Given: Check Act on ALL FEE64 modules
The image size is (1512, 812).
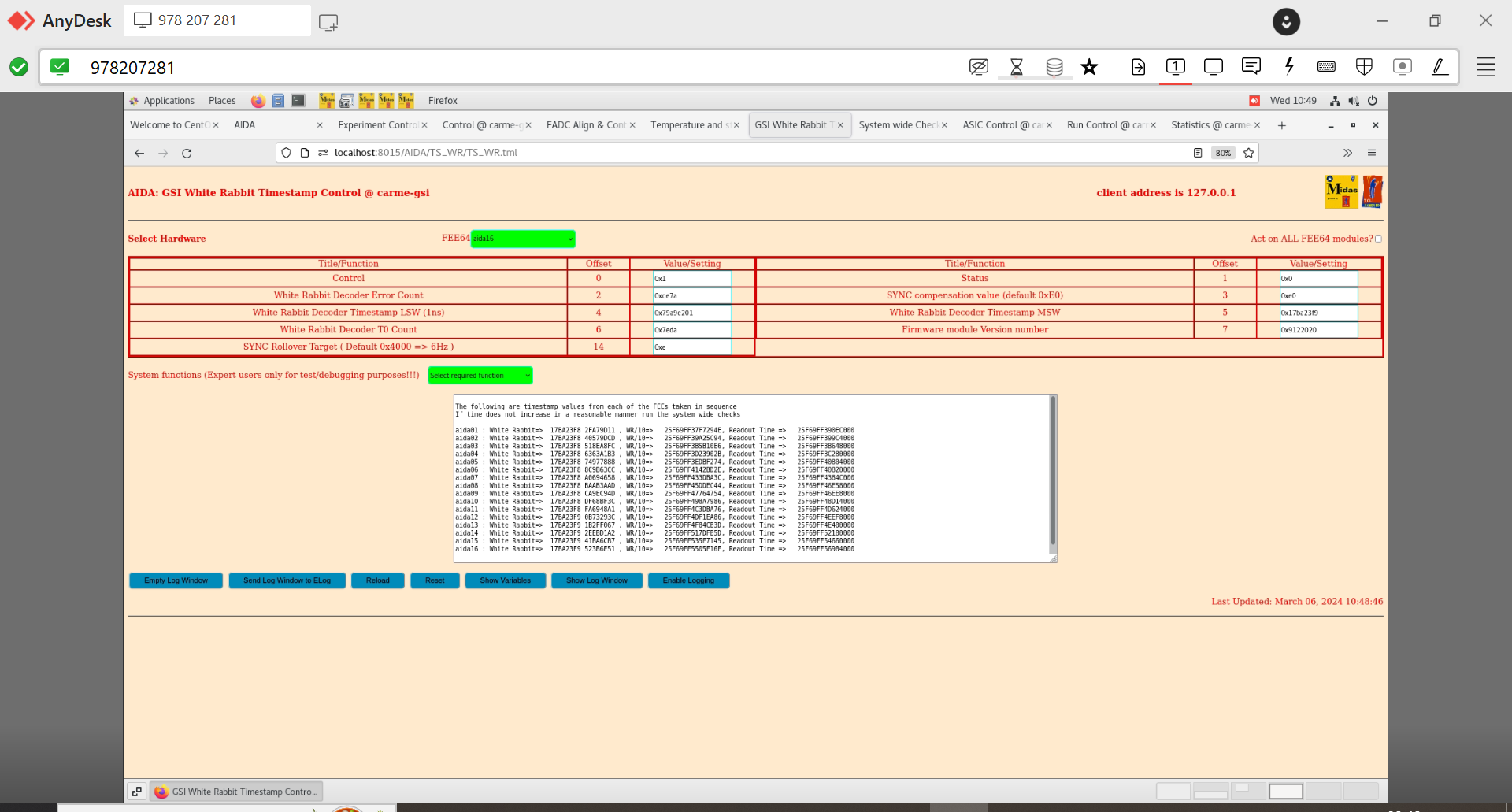Looking at the screenshot, I should (x=1378, y=239).
